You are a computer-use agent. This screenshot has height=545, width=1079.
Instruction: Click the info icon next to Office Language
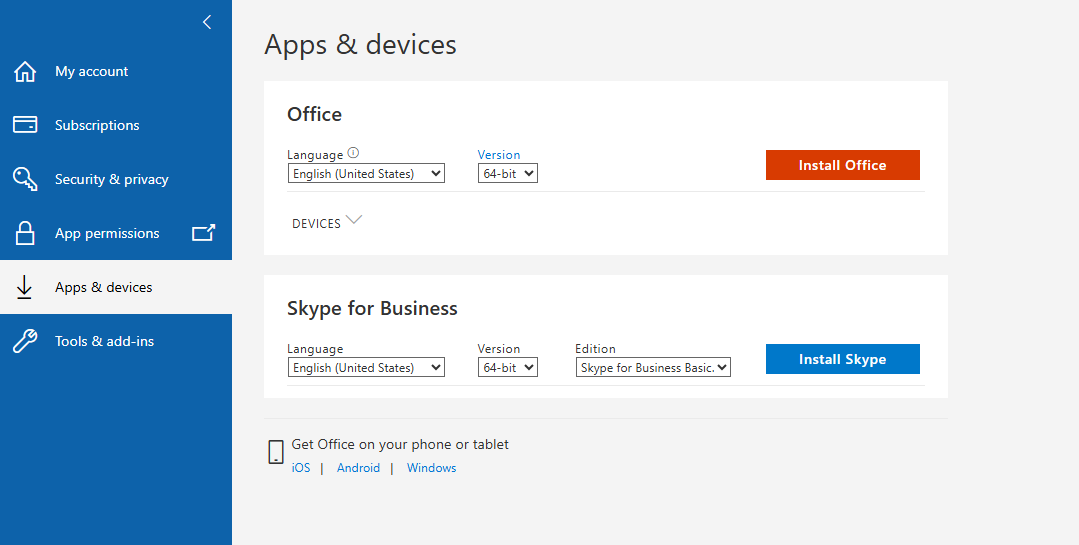click(x=354, y=153)
